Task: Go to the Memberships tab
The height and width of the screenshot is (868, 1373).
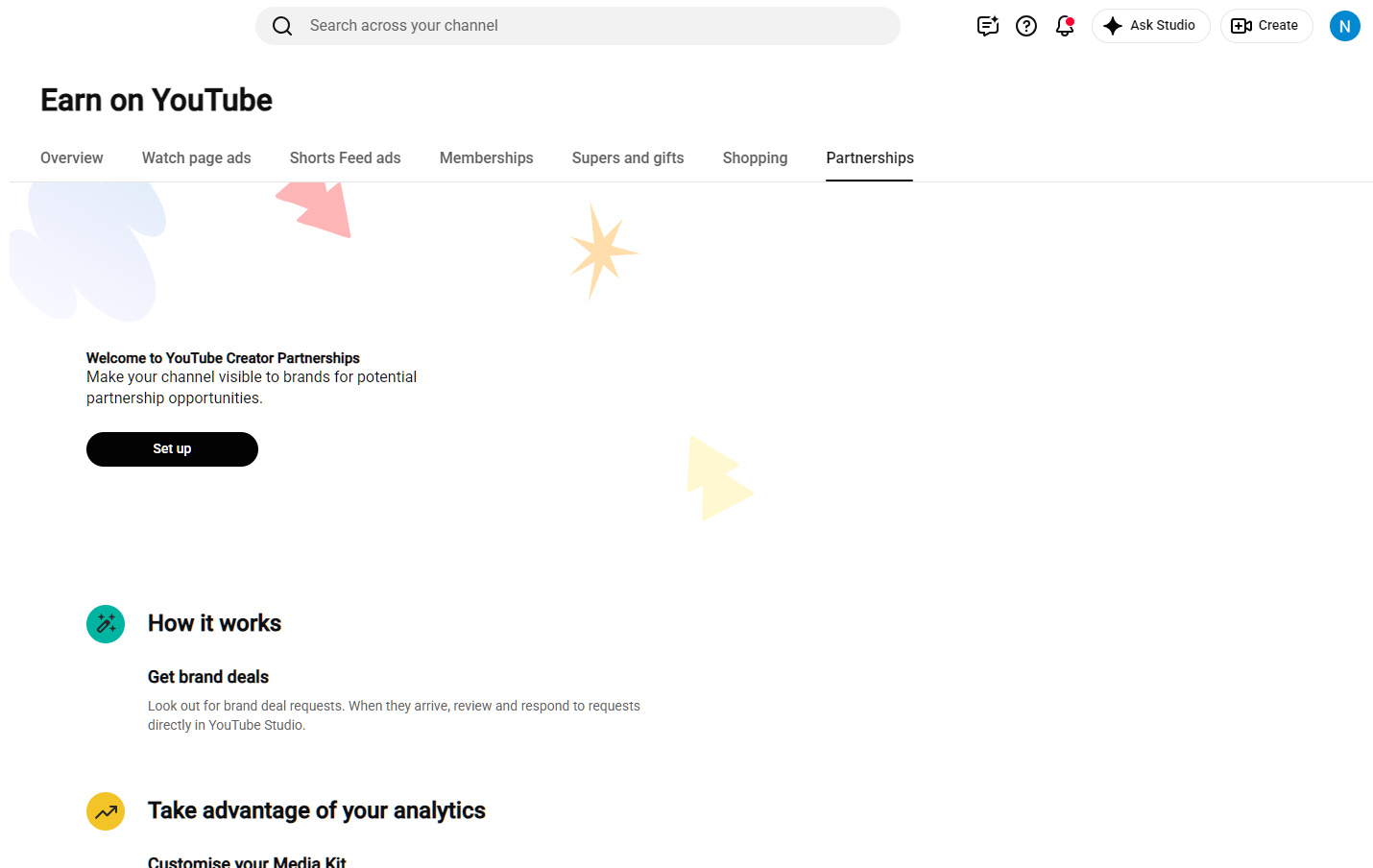Action: [487, 158]
